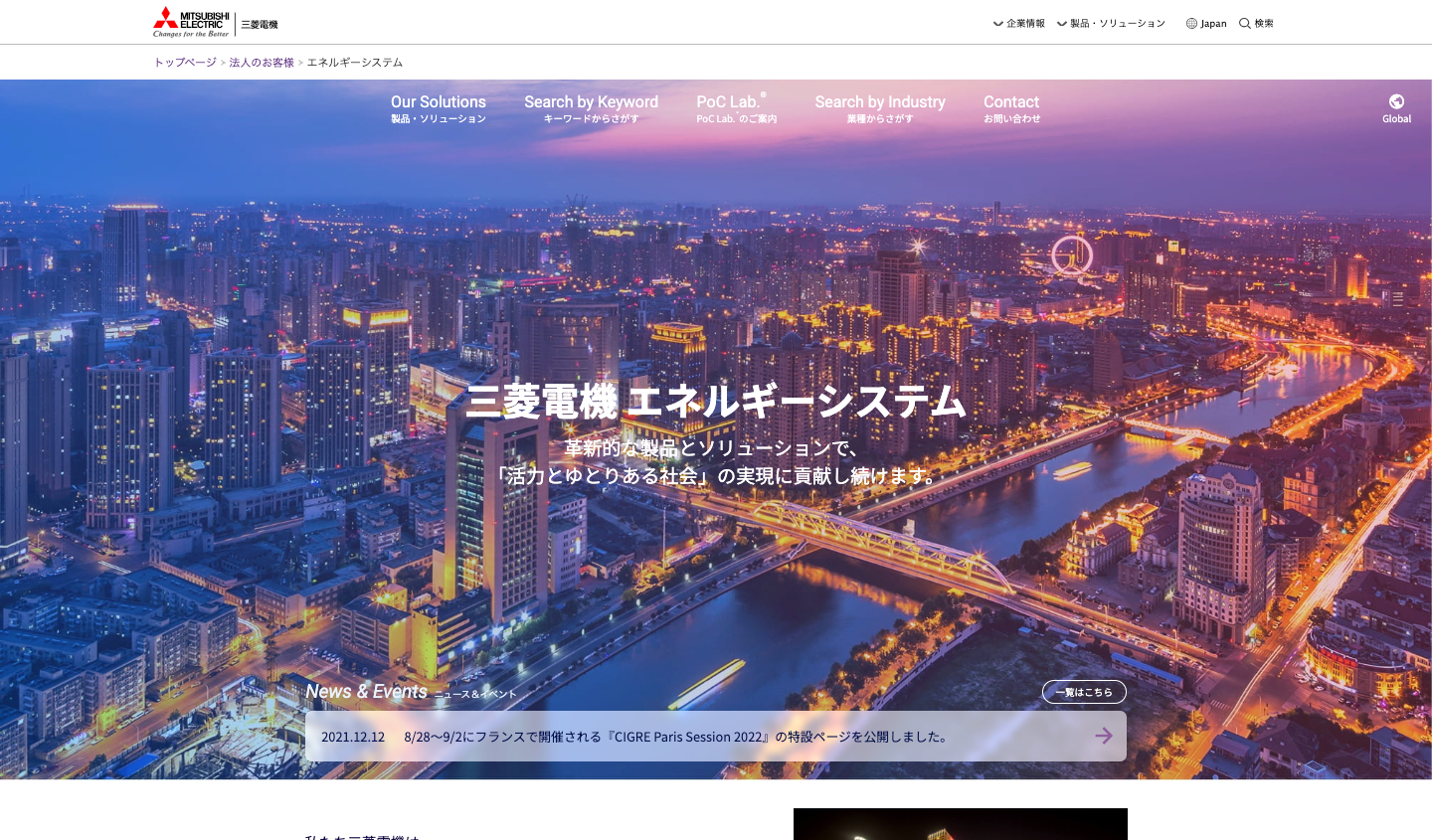The height and width of the screenshot is (840, 1432).
Task: Follow the トップページ breadcrumb link
Action: [185, 63]
